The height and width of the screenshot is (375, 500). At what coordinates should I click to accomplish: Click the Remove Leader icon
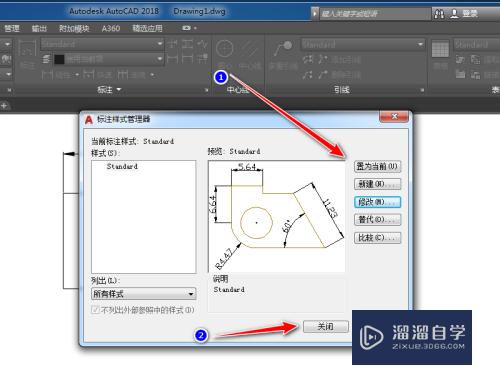point(323,74)
